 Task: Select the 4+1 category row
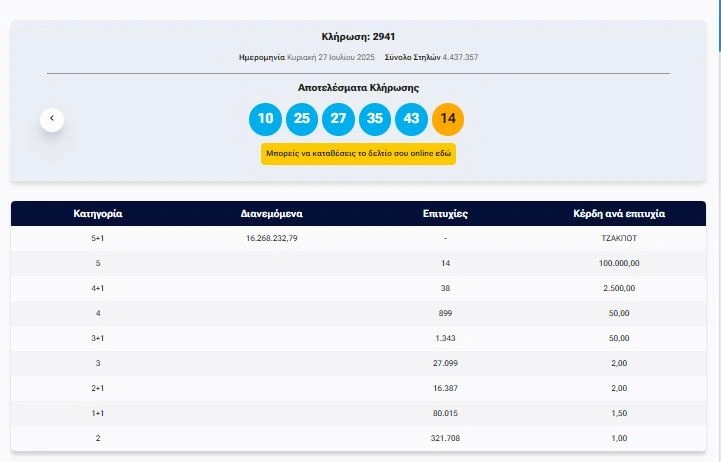click(98, 288)
